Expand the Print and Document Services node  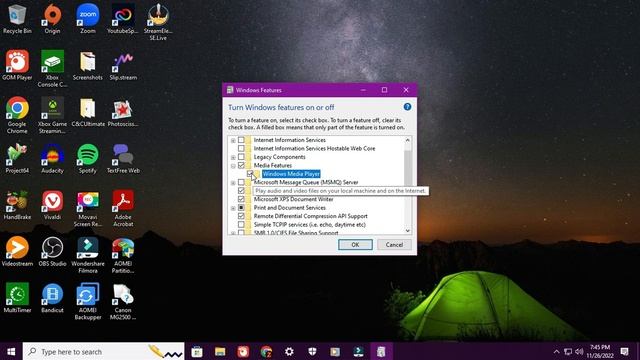[233, 208]
